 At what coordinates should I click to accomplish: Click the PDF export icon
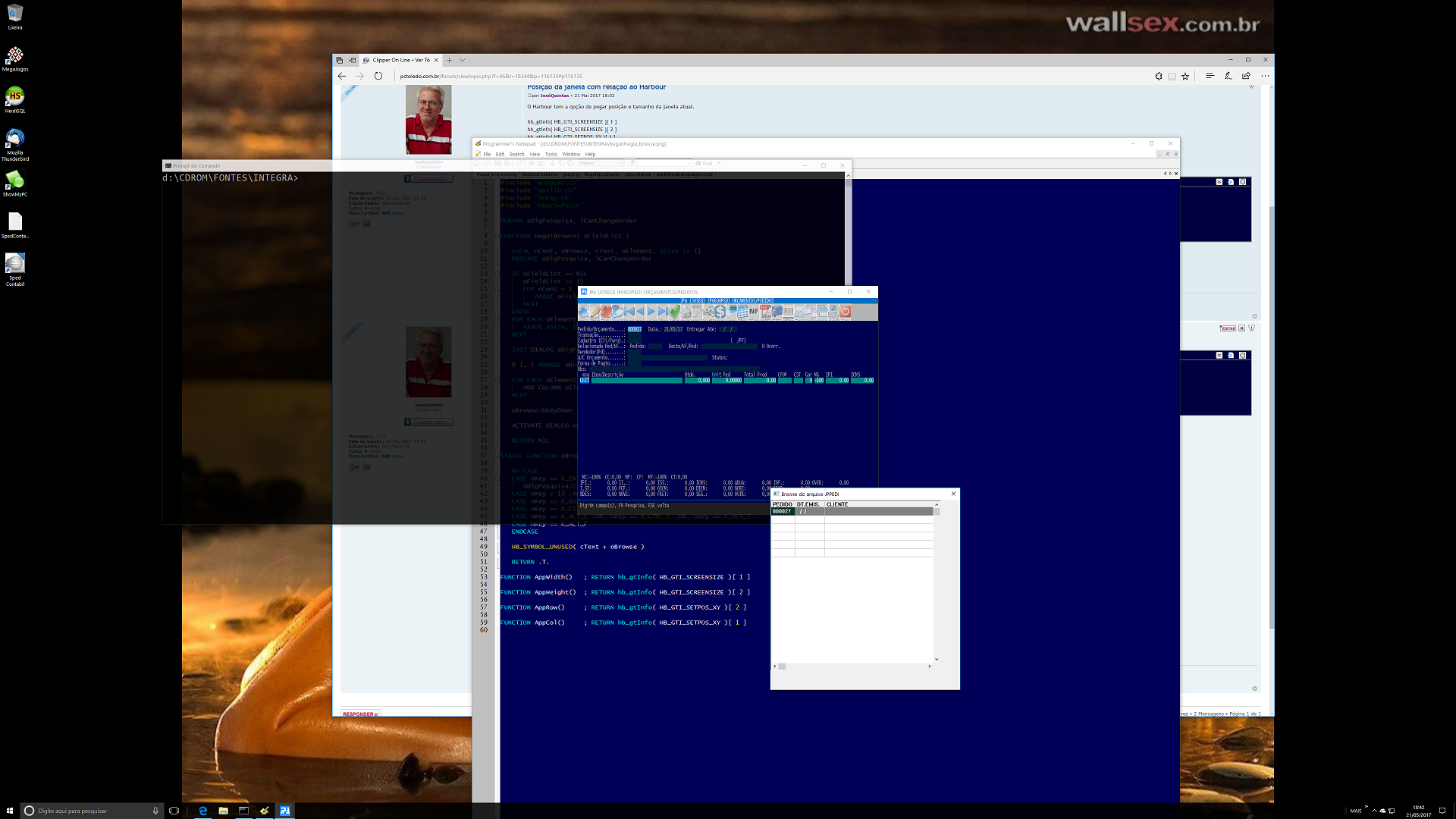[766, 312]
